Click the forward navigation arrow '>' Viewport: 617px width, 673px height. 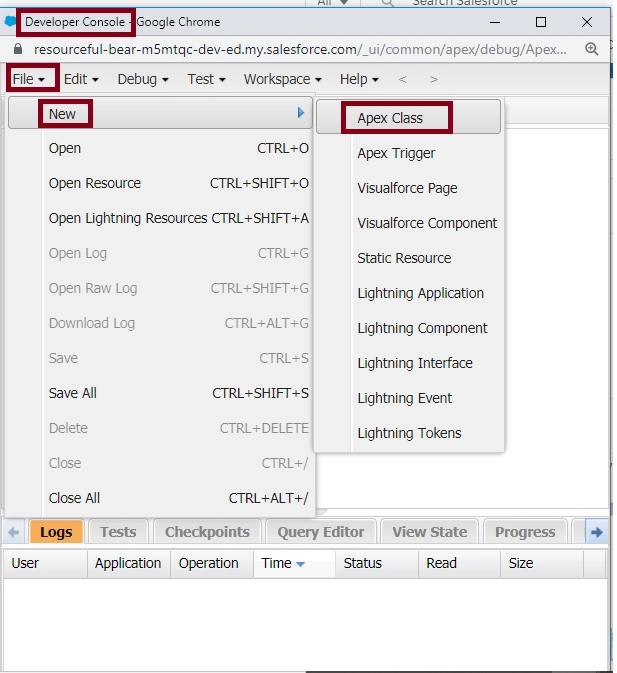click(x=434, y=79)
